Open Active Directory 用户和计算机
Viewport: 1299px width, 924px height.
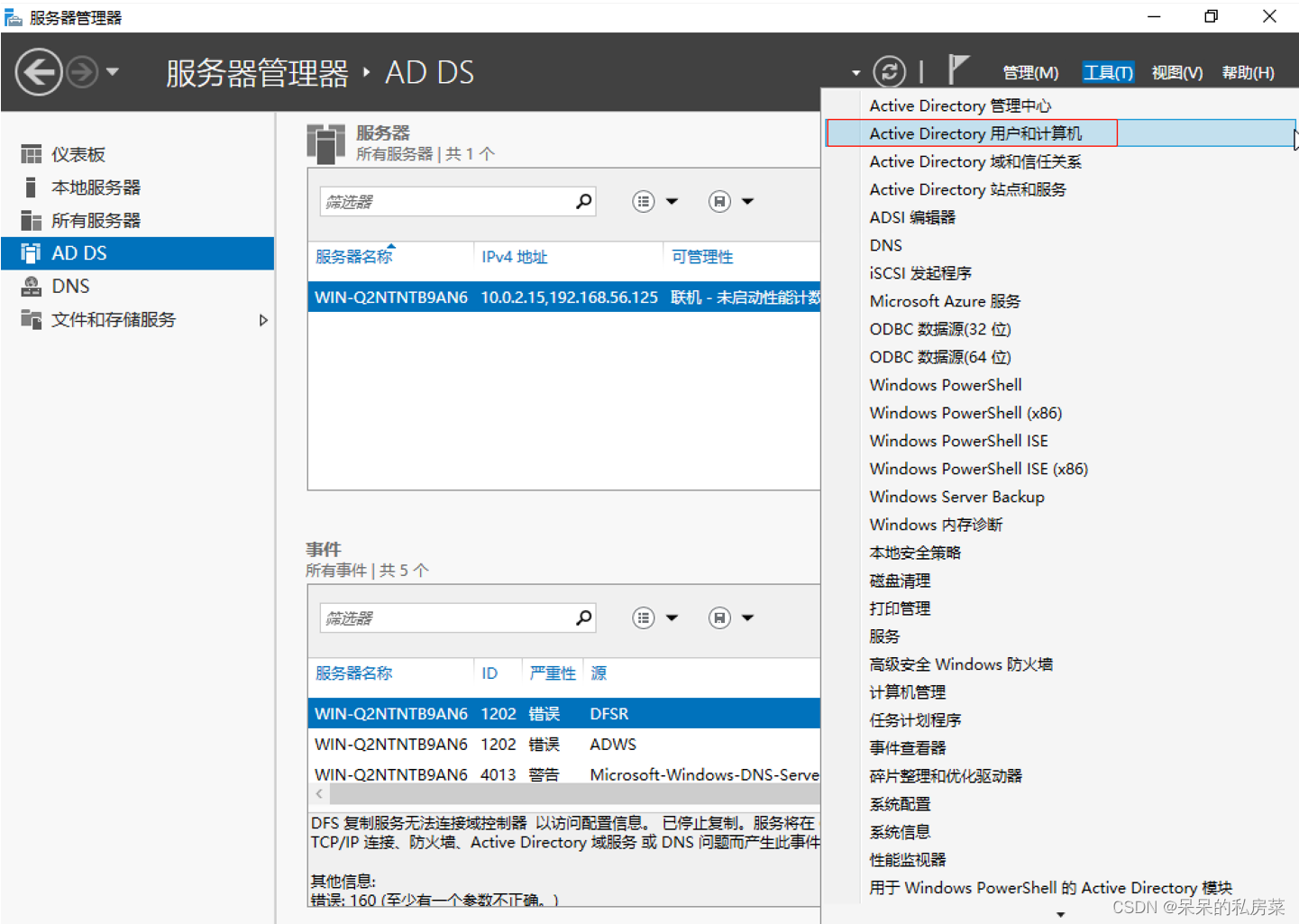pos(975,134)
